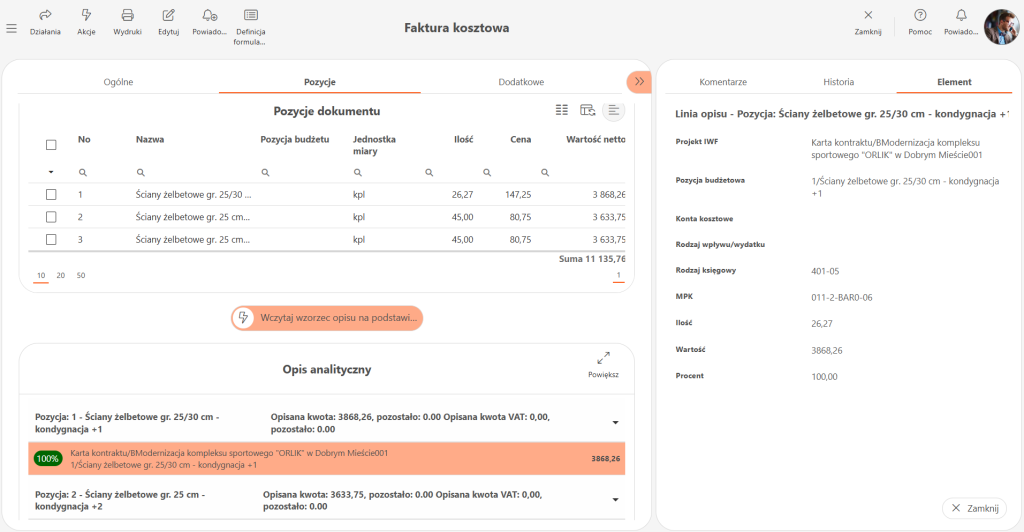Select highlighted 100% description line
The image size is (1024, 532).
coord(327,459)
